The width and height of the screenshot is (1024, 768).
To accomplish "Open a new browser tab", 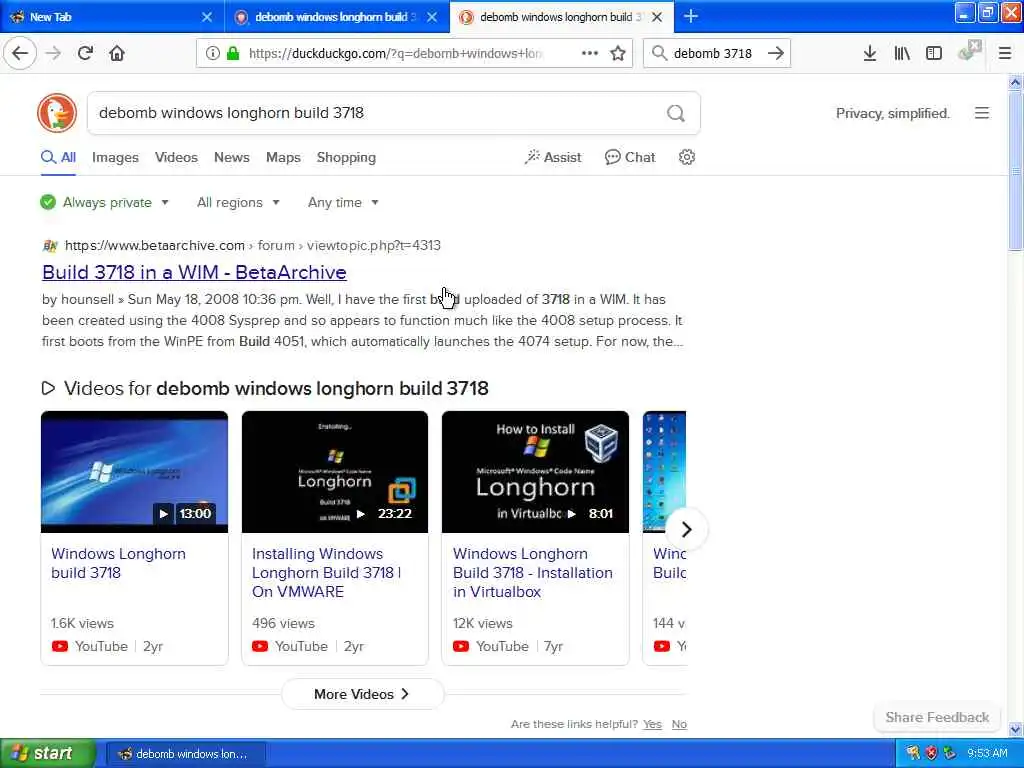I will click(690, 16).
